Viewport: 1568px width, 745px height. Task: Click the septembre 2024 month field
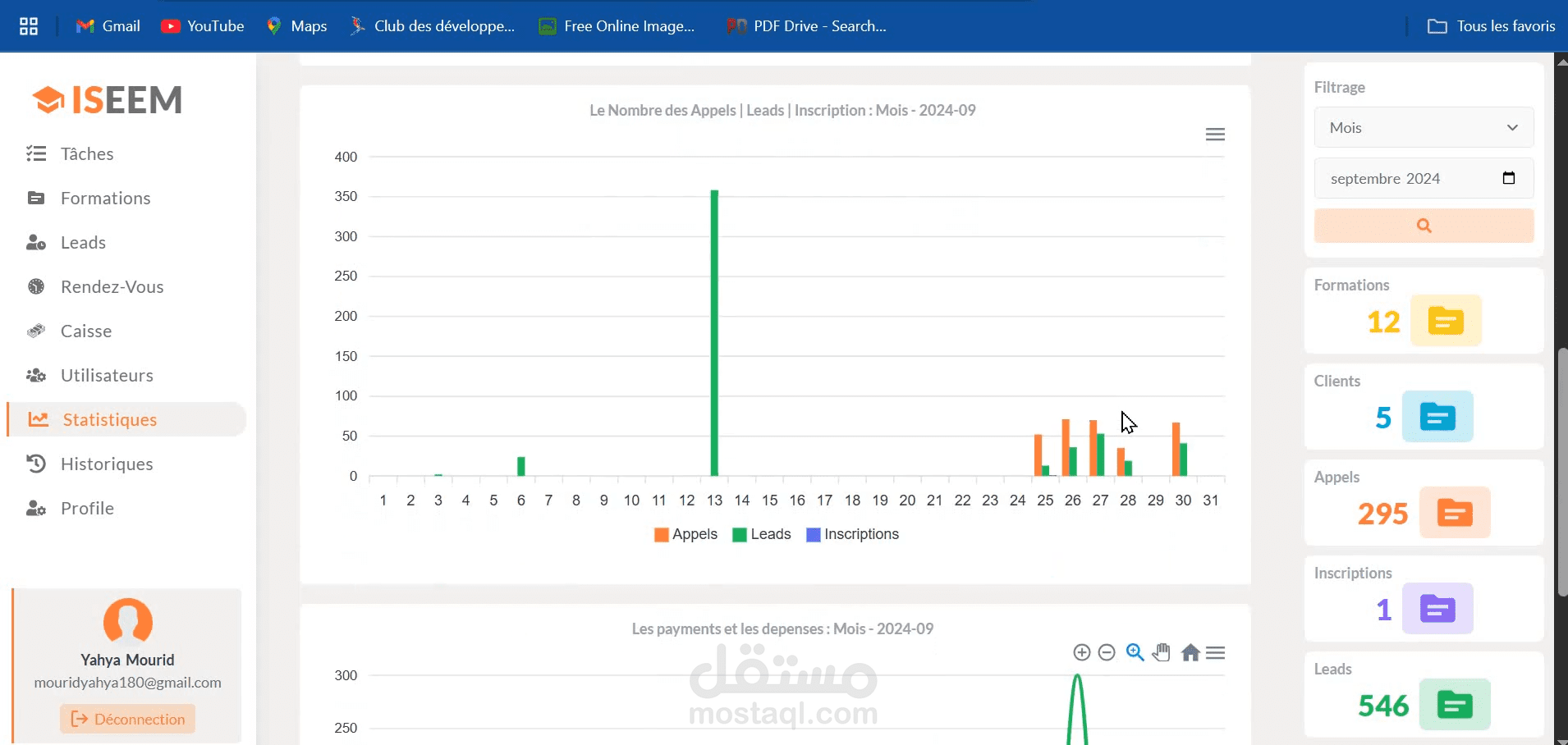(1424, 178)
